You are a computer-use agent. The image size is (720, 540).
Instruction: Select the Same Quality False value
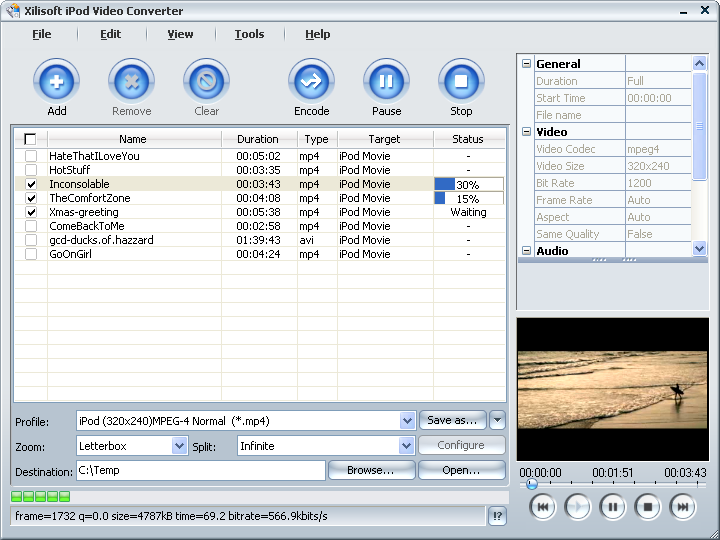pos(658,234)
